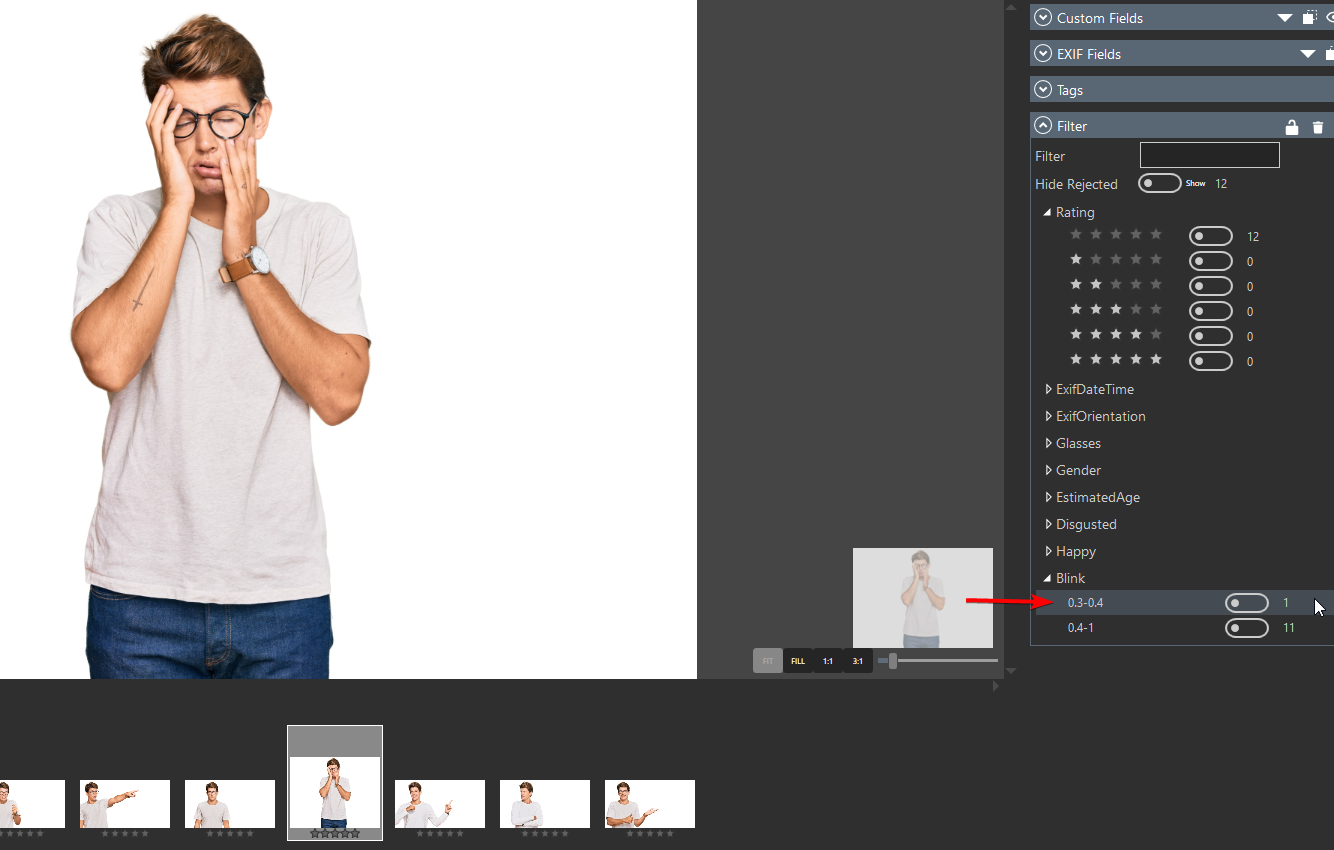
Task: Click the Custom Fields copy icon
Action: 1310,18
